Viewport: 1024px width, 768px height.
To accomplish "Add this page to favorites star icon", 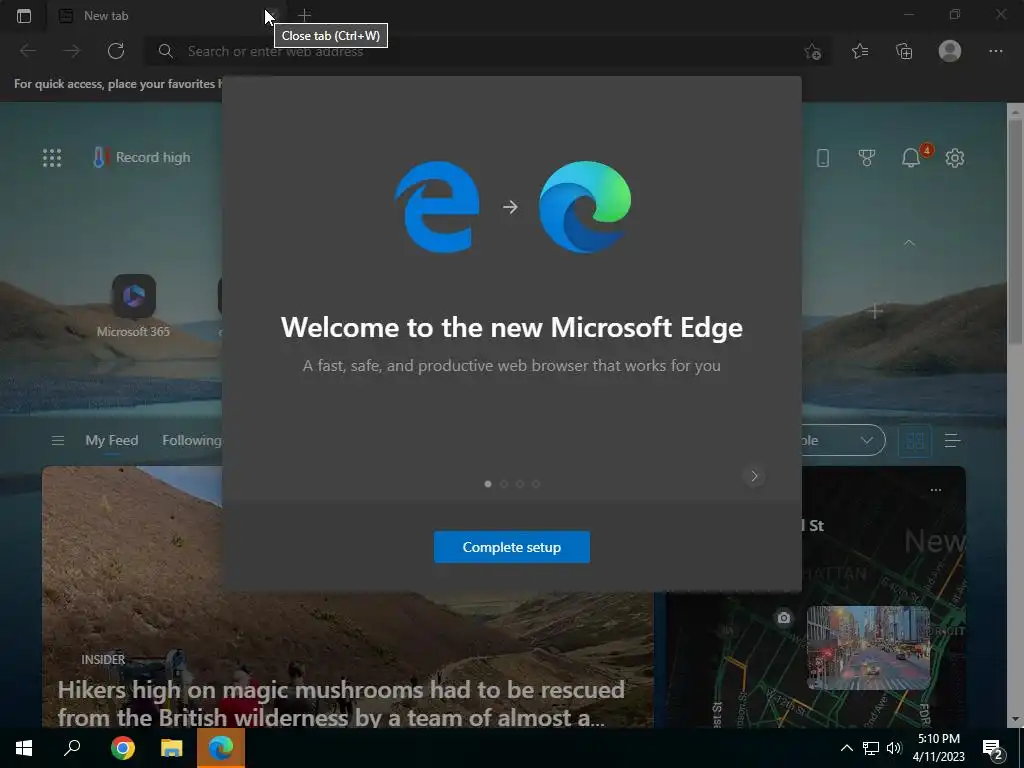I will 812,51.
